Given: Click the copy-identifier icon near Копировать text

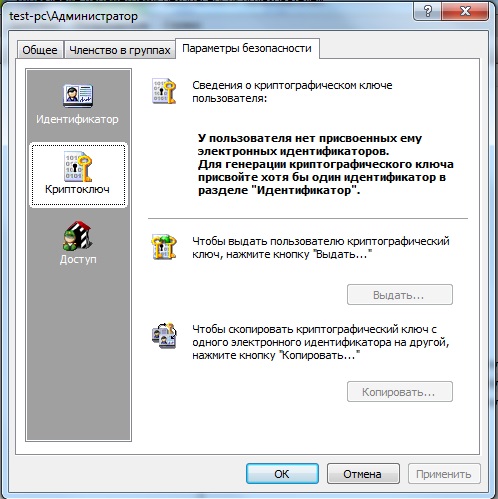Looking at the screenshot, I should pyautogui.click(x=164, y=336).
